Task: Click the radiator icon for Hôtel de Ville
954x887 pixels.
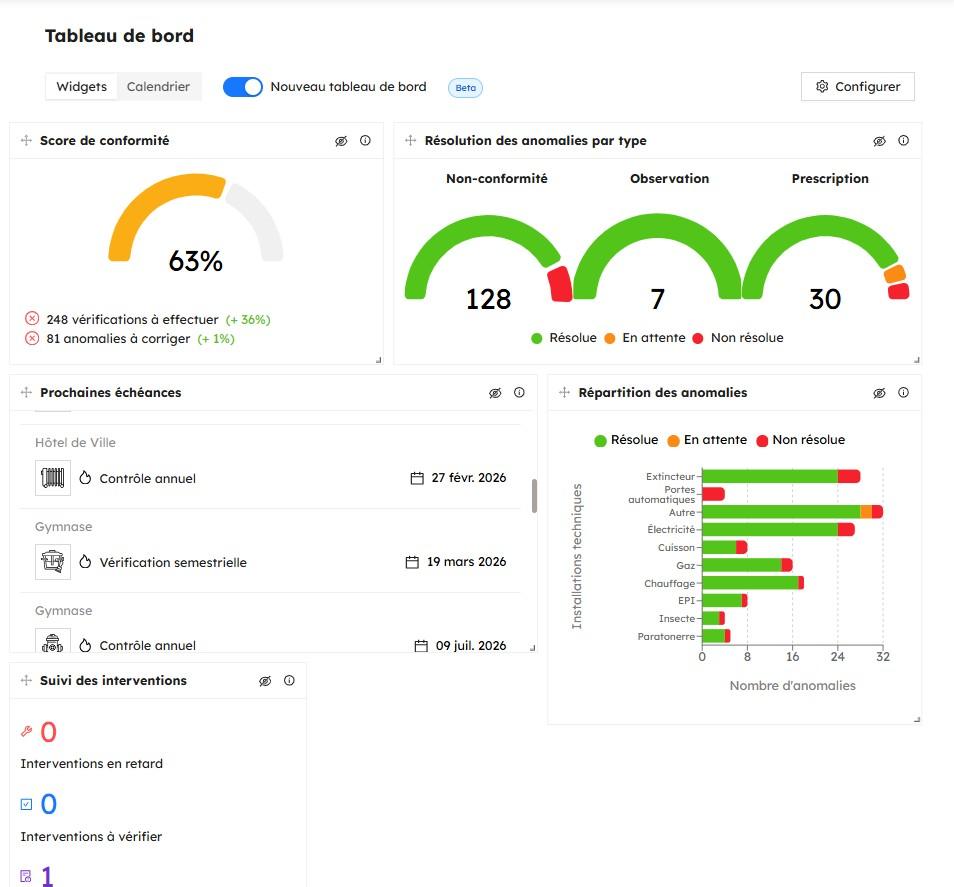Action: point(51,477)
